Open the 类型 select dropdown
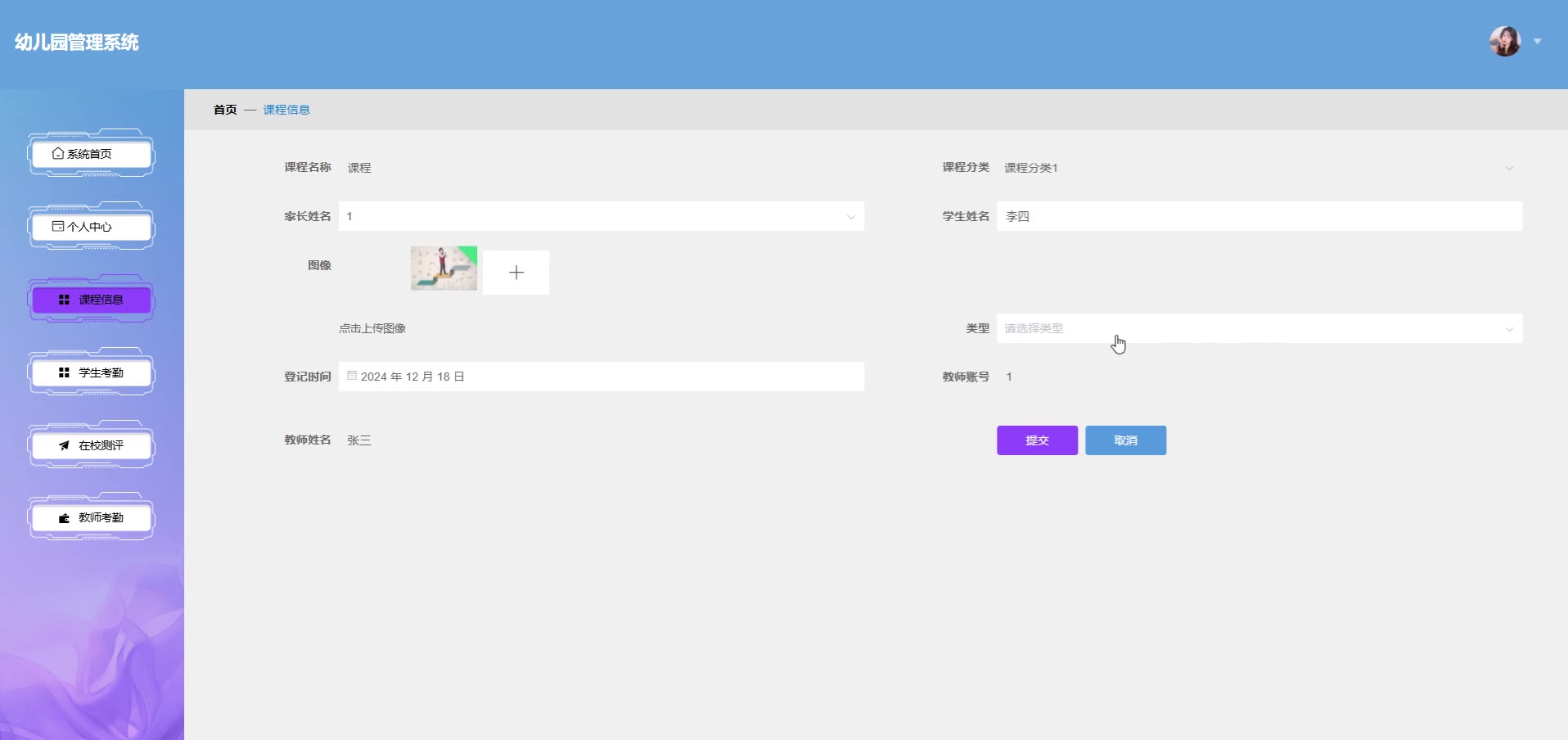The height and width of the screenshot is (740, 1568). pos(1509,329)
